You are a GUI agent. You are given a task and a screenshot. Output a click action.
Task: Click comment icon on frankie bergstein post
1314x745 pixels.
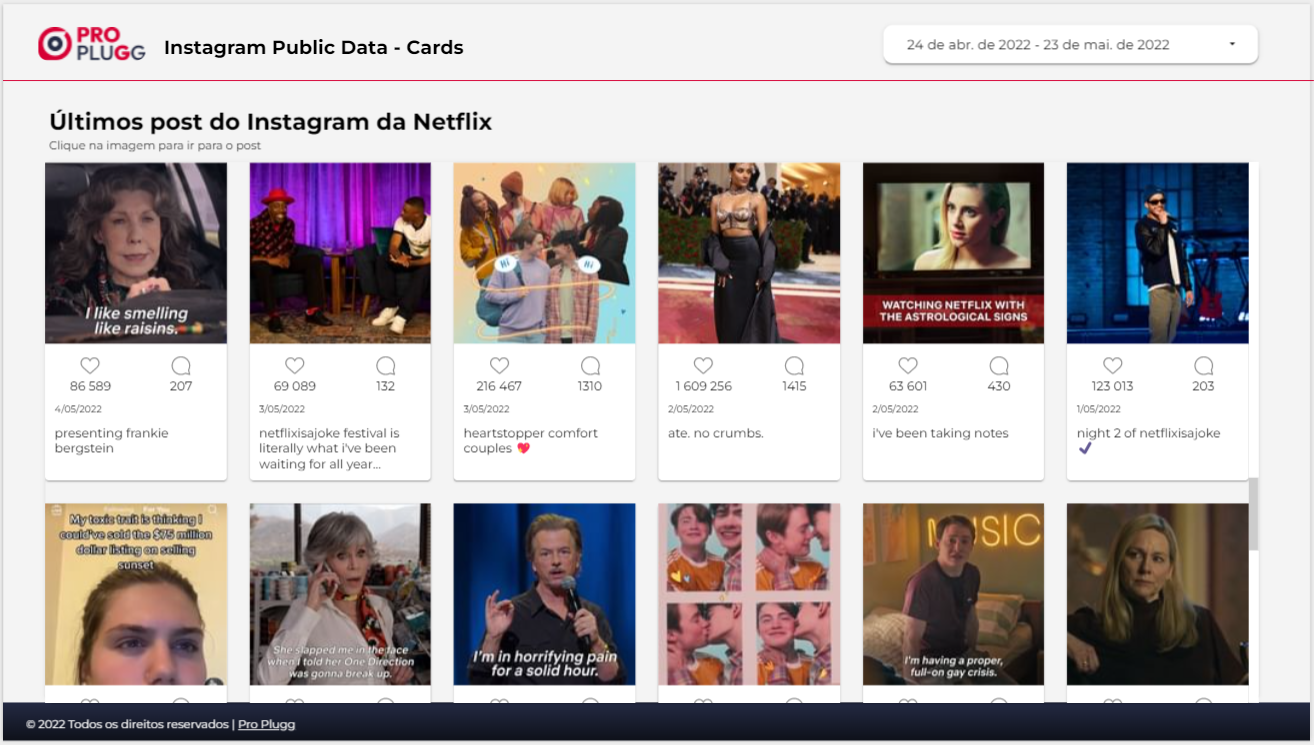[181, 365]
